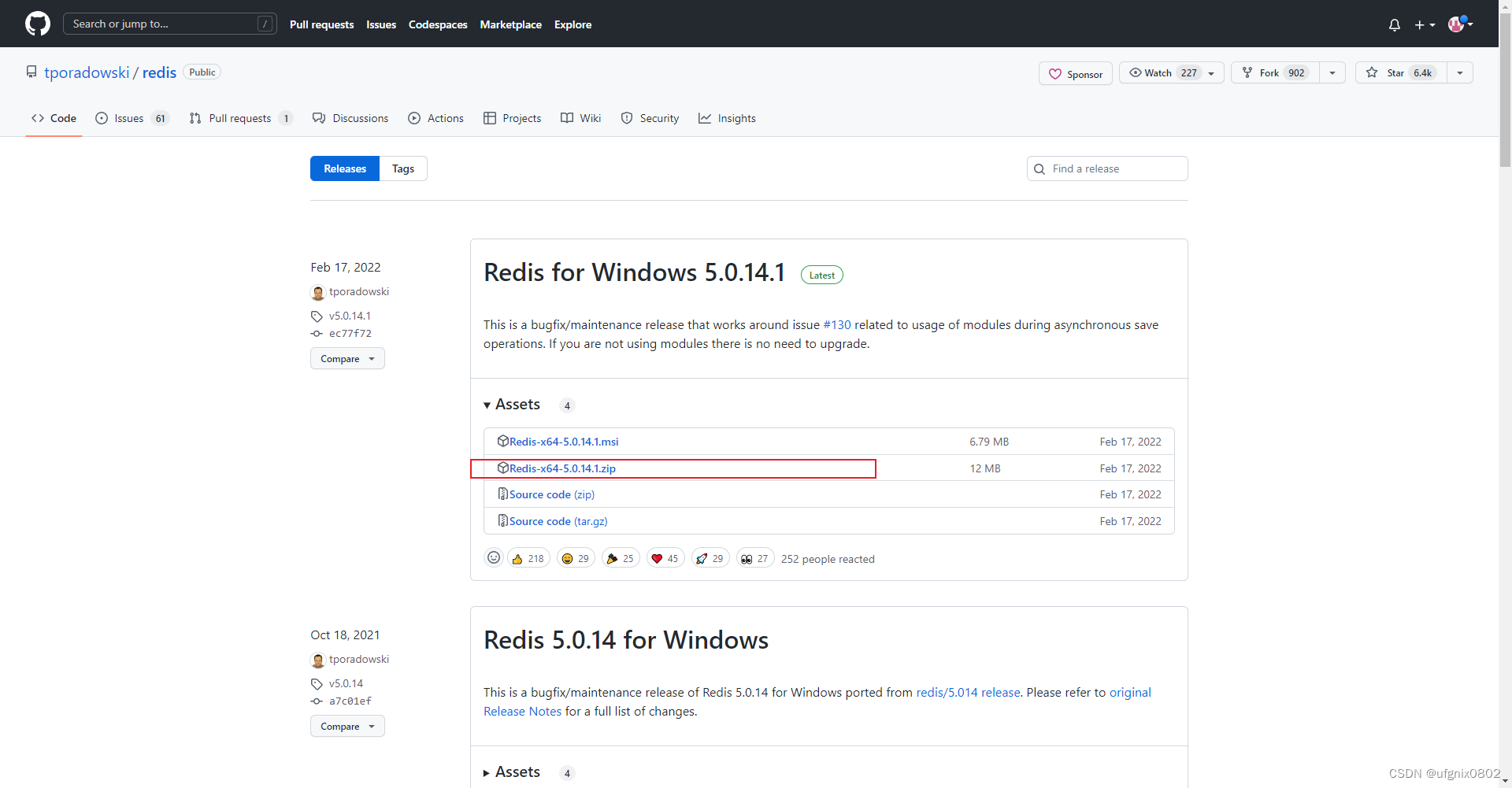1512x788 pixels.
Task: Switch to the Wiki tab
Action: pos(580,118)
